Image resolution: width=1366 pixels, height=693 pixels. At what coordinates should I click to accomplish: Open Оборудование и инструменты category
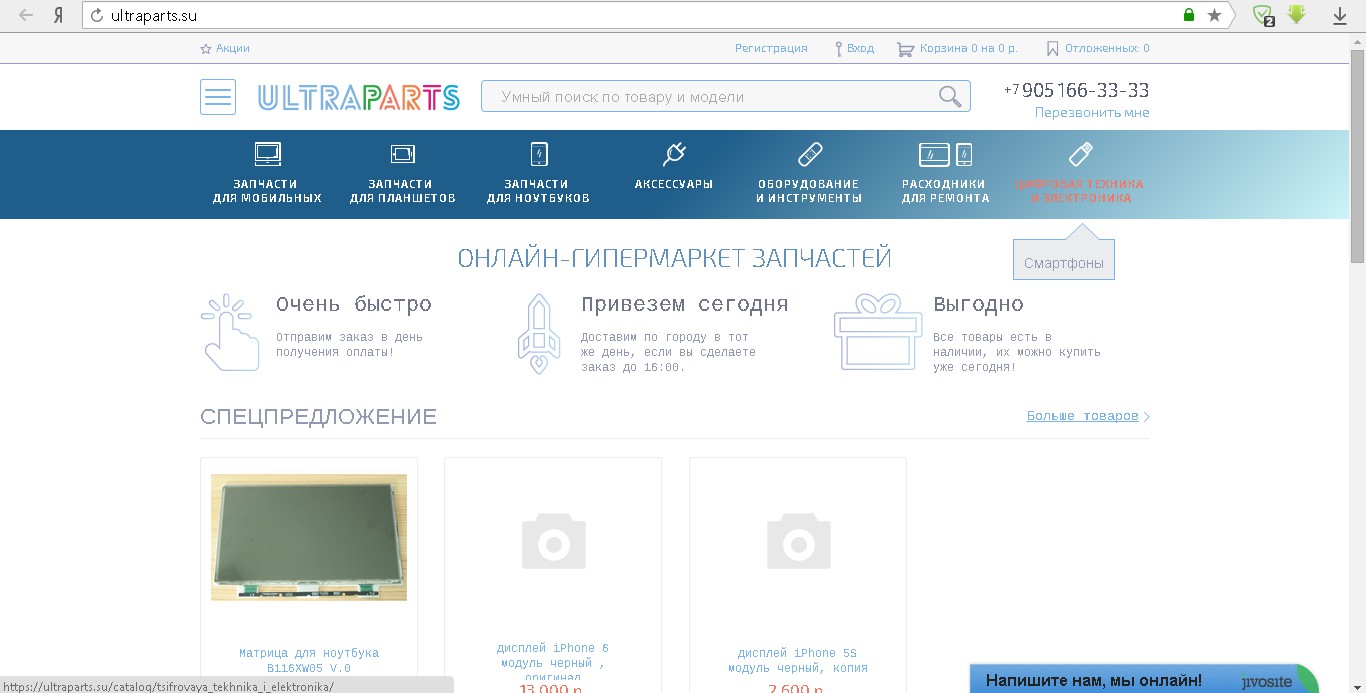(809, 172)
